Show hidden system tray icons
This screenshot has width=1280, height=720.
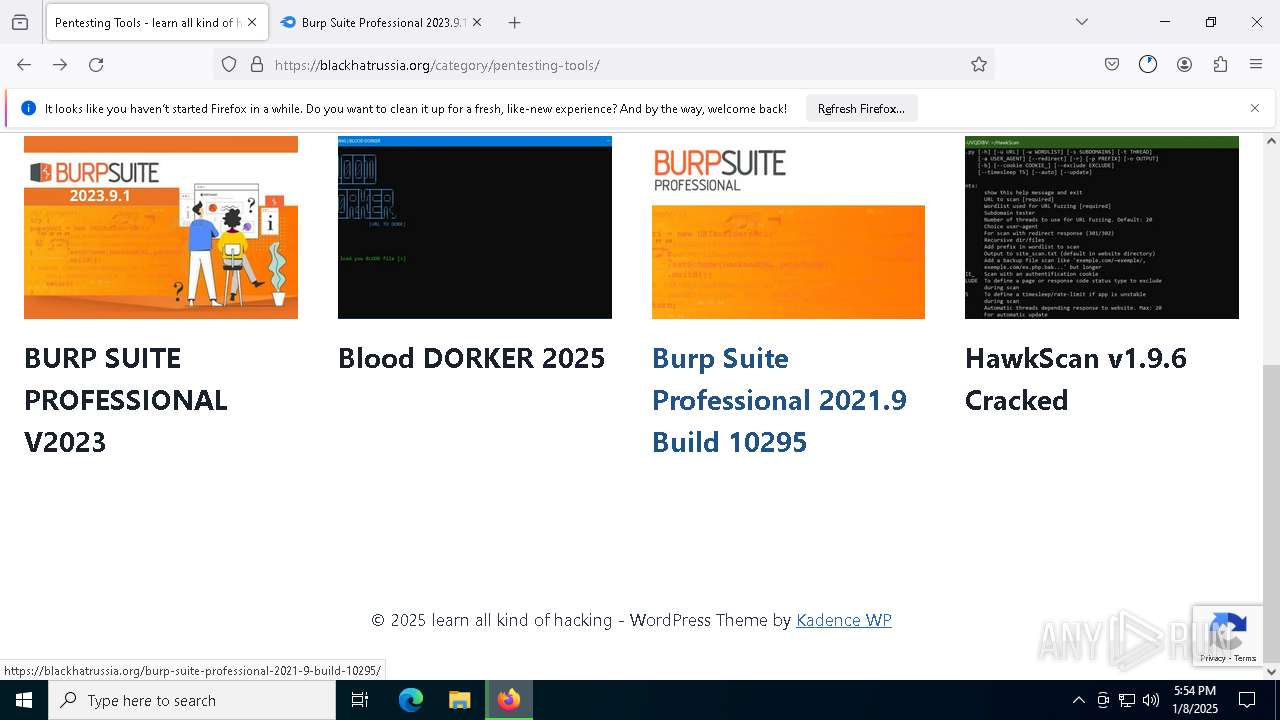pos(1078,700)
